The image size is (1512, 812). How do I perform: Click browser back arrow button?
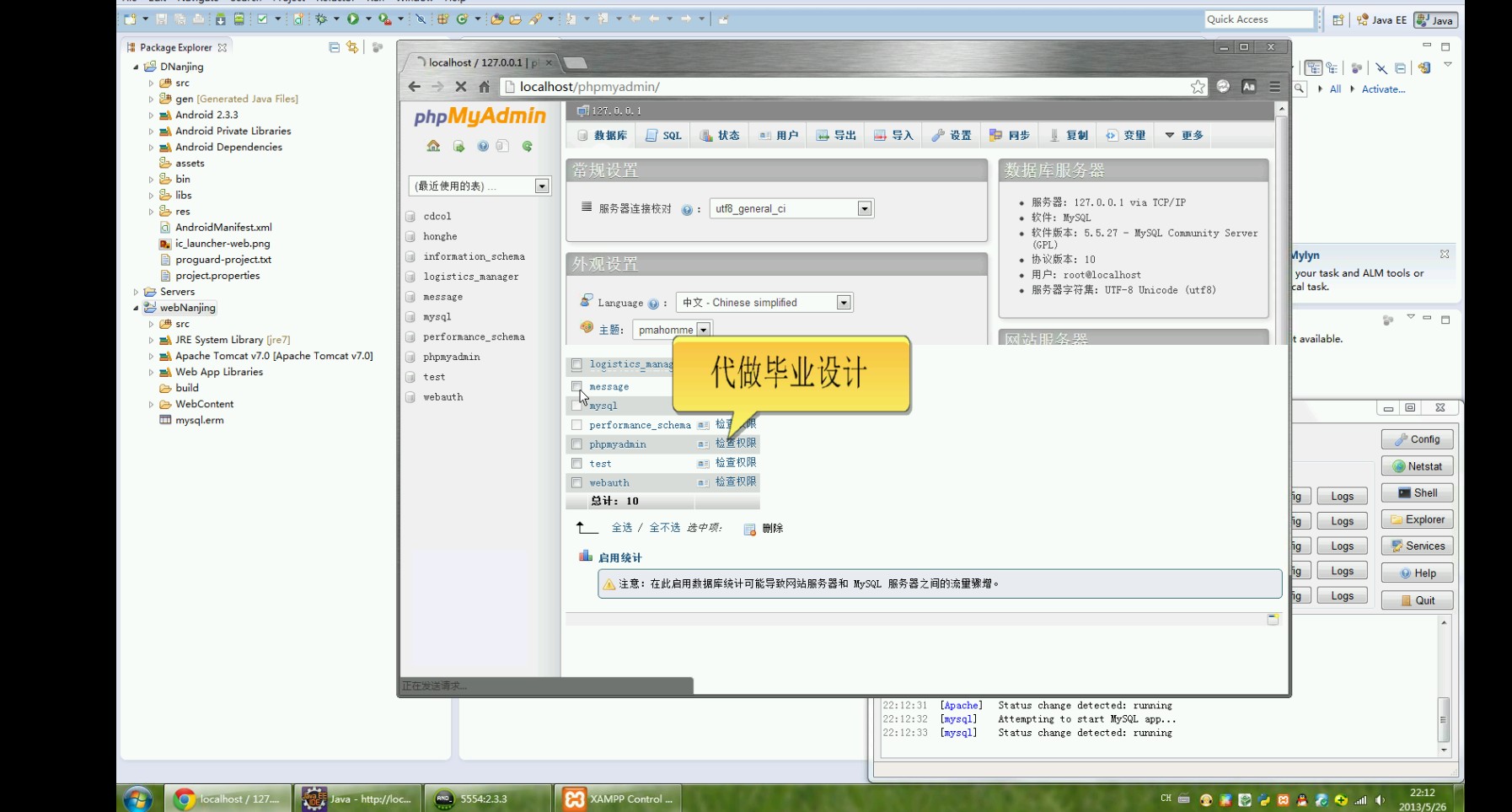tap(414, 86)
